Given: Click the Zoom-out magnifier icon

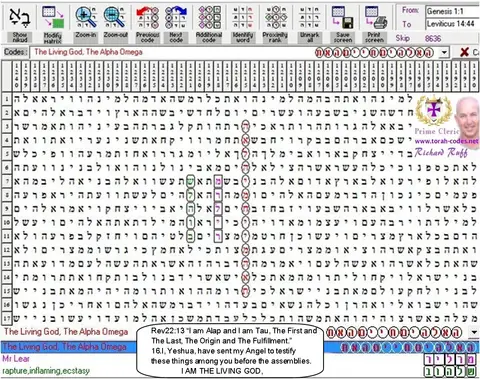Looking at the screenshot, I should click(114, 17).
